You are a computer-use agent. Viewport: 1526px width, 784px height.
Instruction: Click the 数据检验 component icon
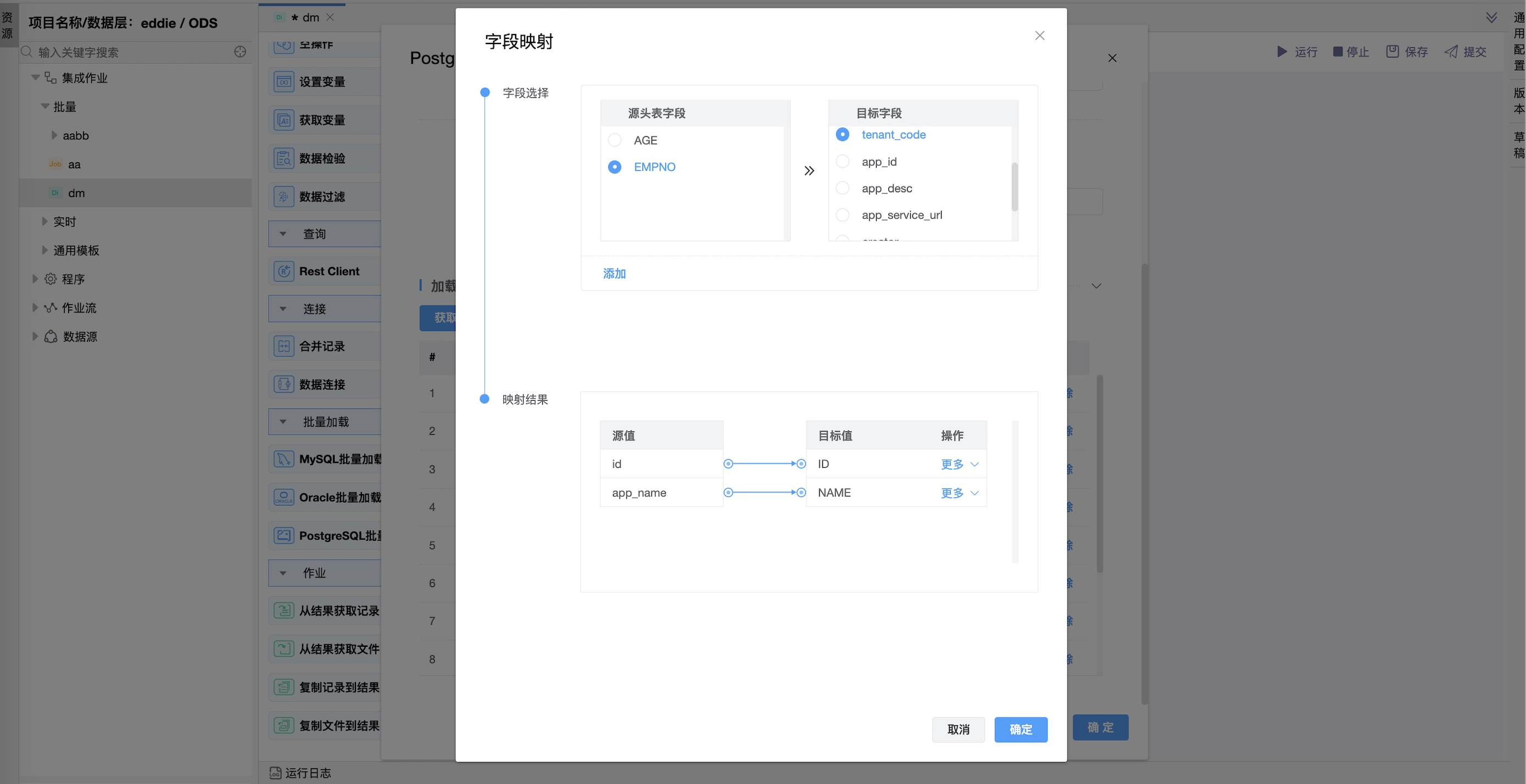(x=284, y=158)
